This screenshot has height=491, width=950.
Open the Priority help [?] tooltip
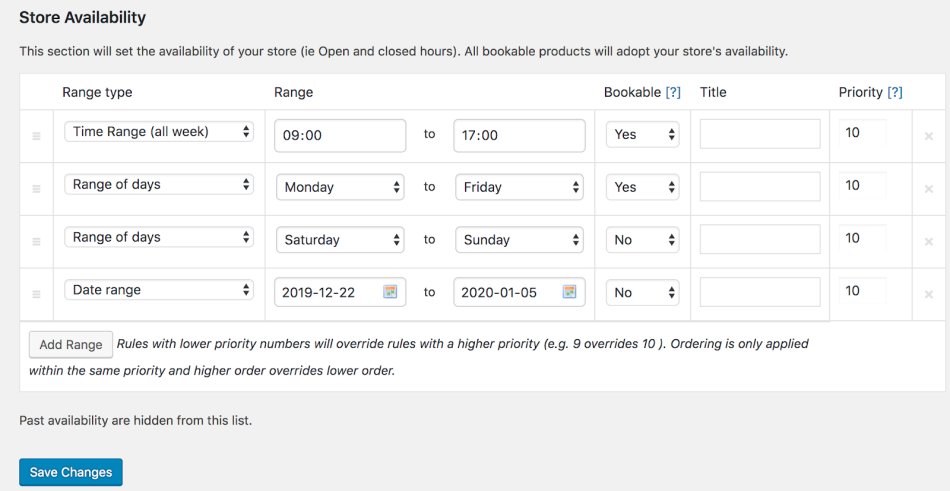[895, 92]
